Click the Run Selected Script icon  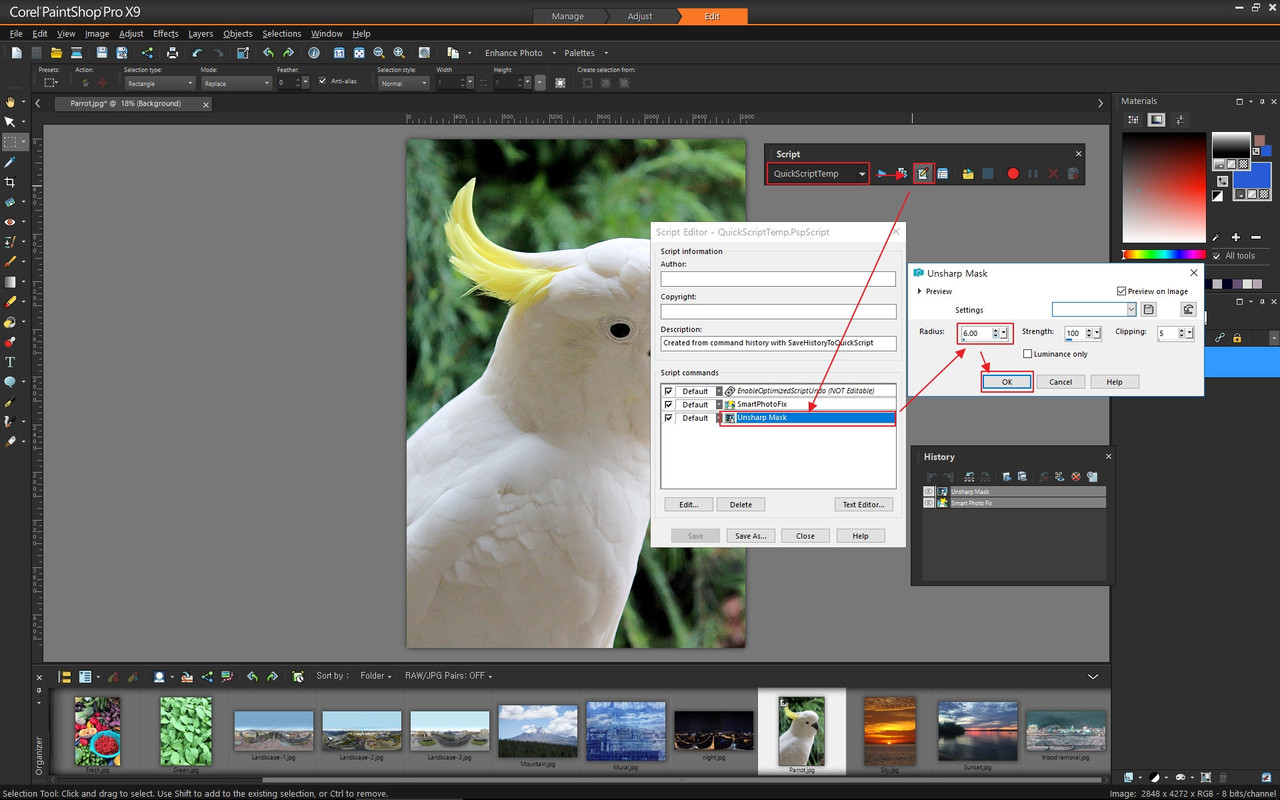881,174
